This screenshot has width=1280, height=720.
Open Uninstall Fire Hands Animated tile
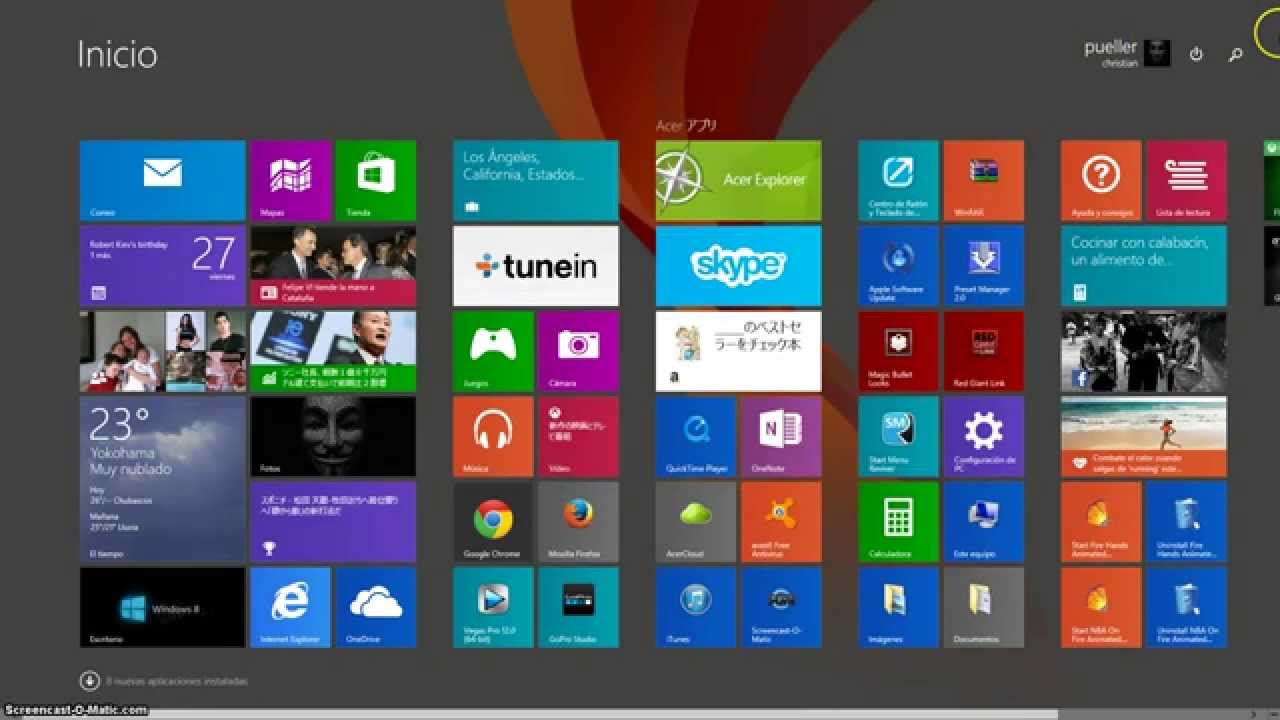1187,522
